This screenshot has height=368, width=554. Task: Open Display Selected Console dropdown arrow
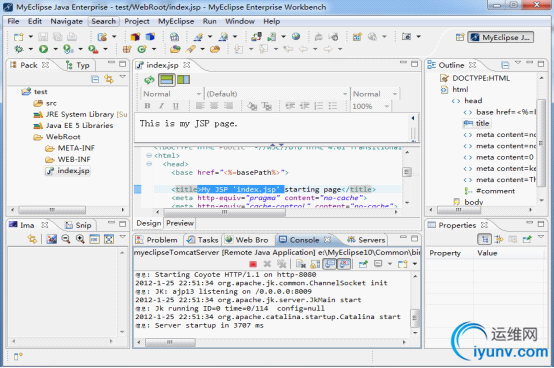(390, 264)
